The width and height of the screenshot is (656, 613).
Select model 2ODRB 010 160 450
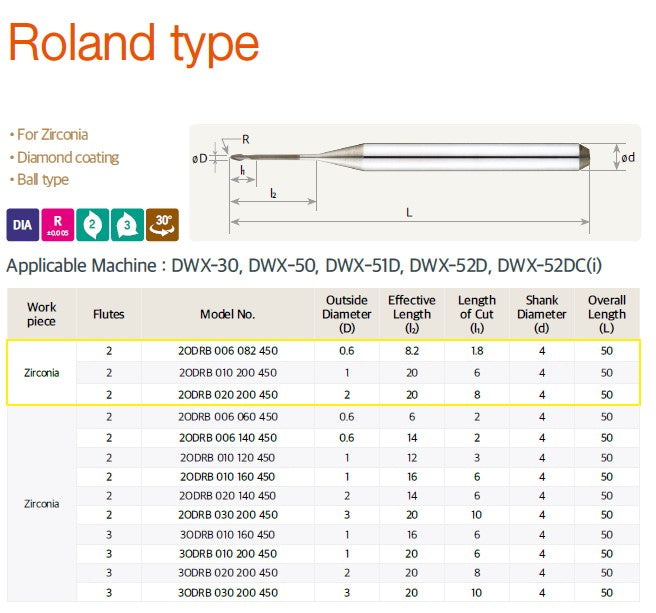(228, 477)
